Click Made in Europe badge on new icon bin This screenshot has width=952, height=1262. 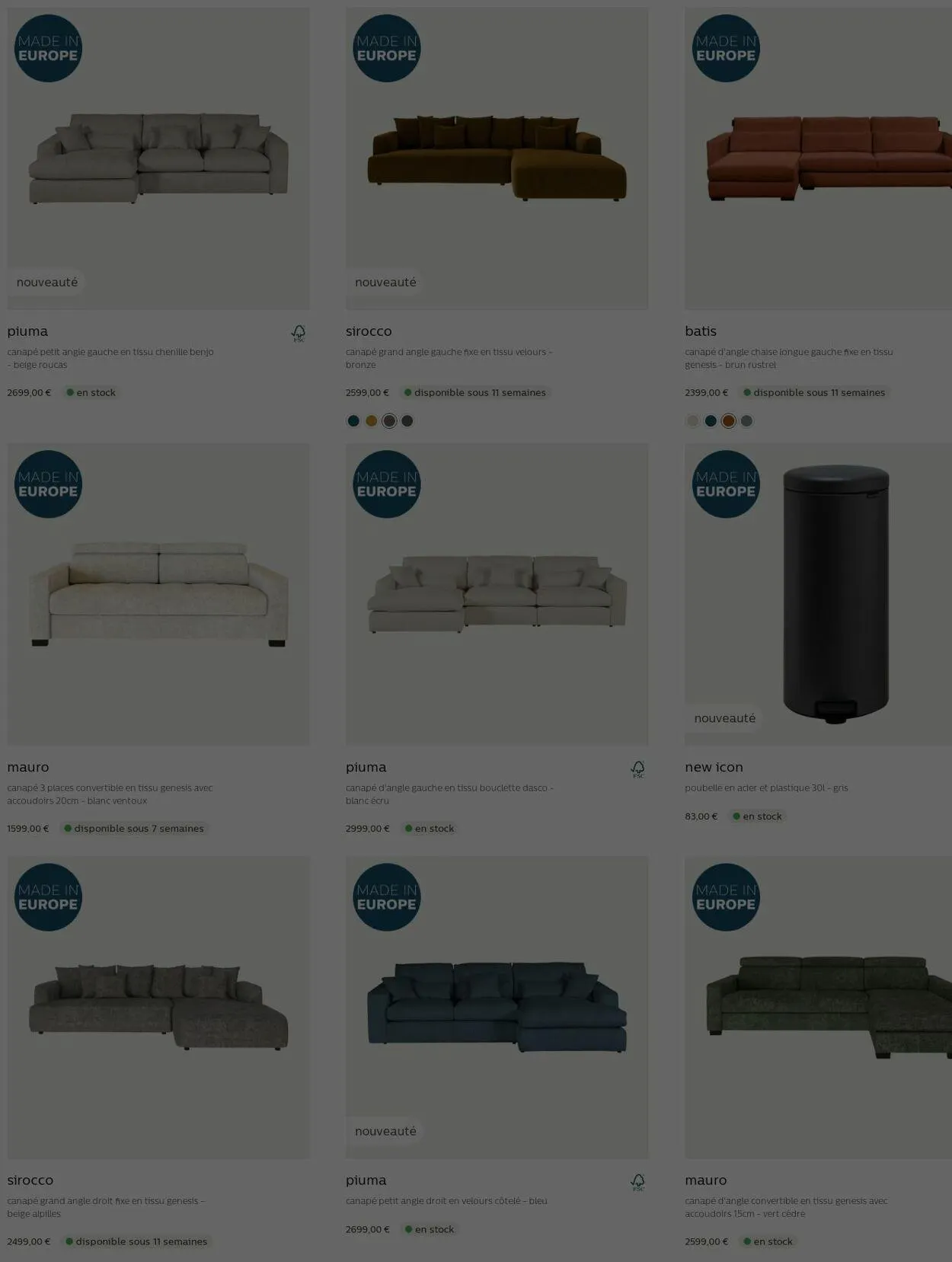726,484
